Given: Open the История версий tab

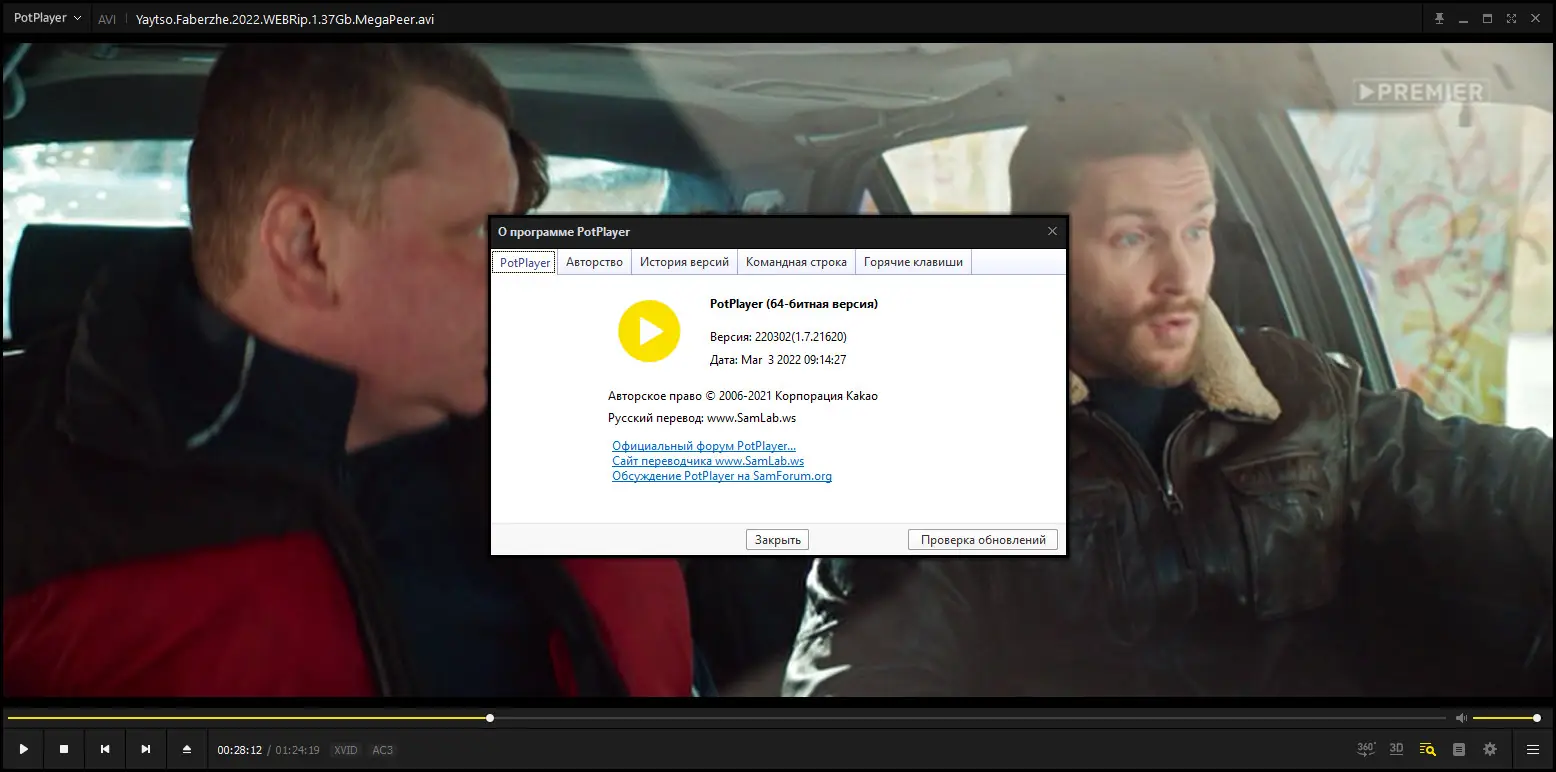Looking at the screenshot, I should coord(684,262).
